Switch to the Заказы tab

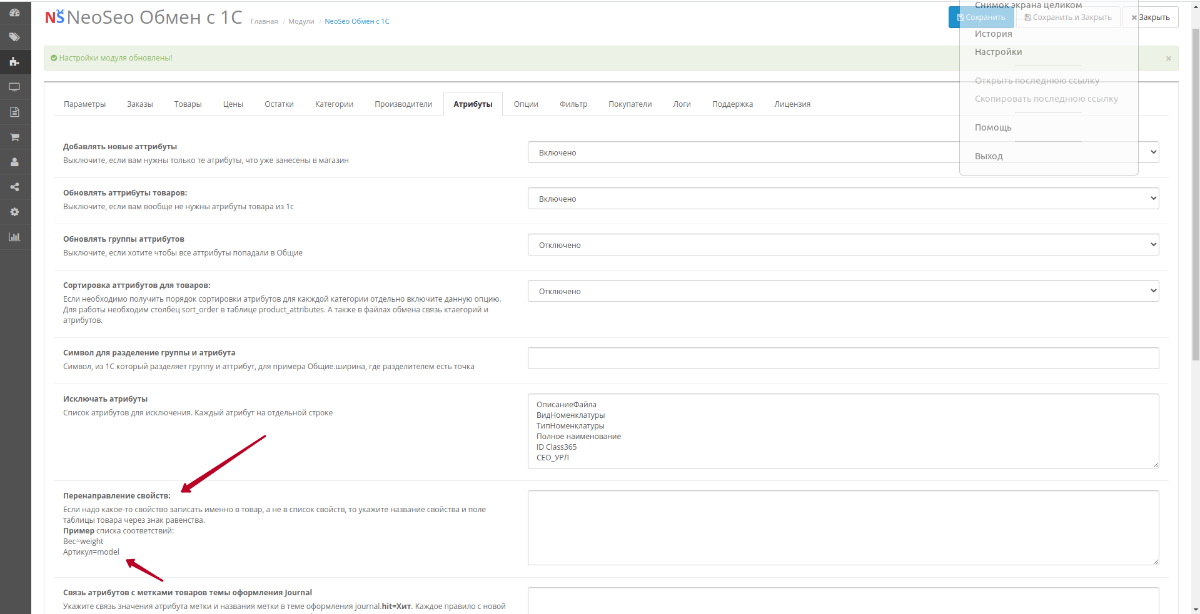click(140, 104)
